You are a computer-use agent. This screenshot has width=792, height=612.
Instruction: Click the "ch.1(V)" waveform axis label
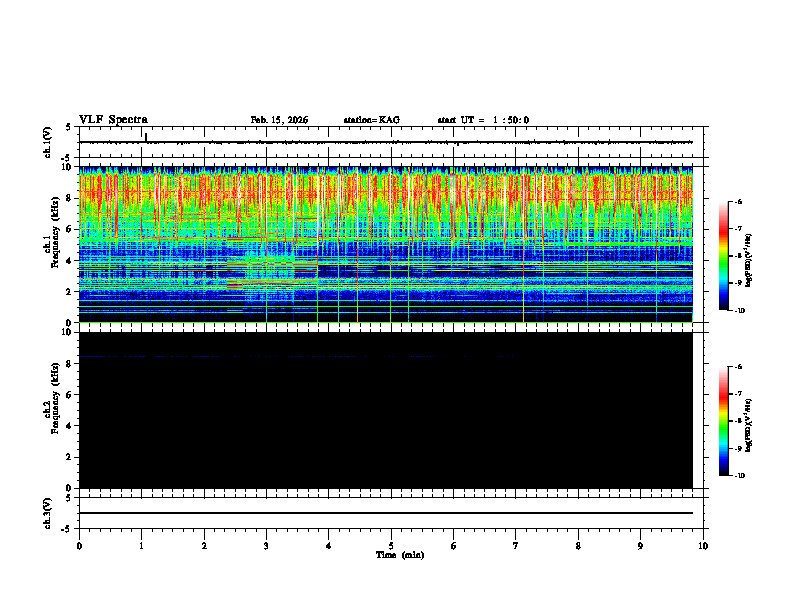pos(48,142)
